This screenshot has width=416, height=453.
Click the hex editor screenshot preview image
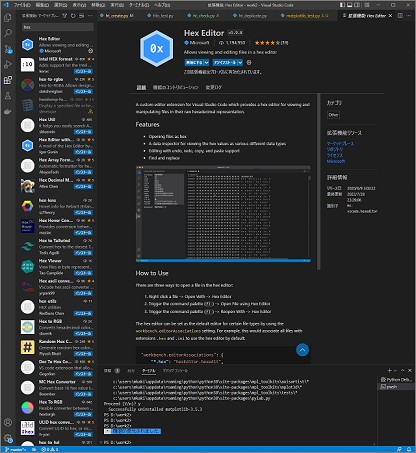click(x=223, y=214)
